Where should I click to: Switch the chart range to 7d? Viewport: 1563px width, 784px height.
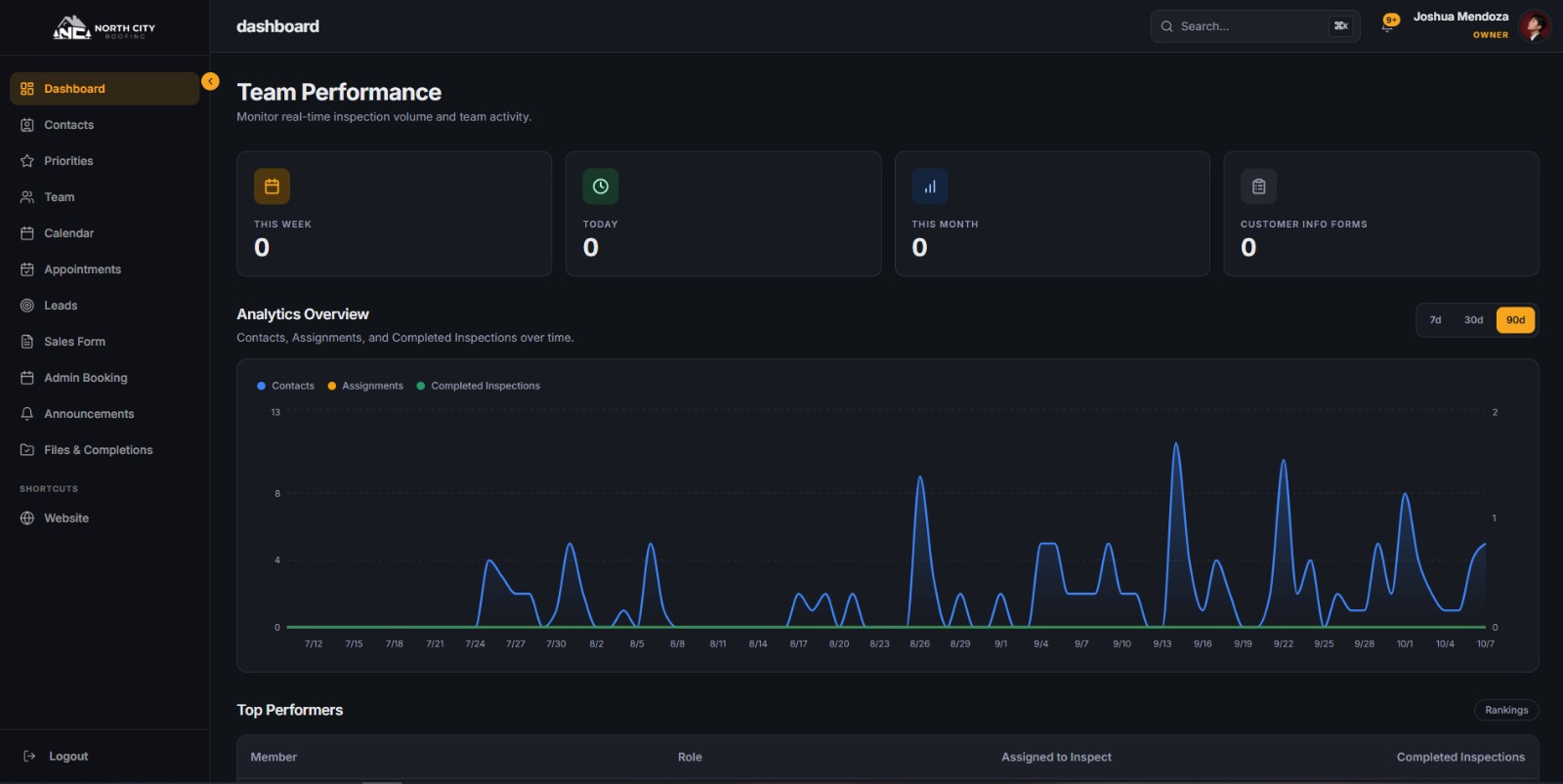(1435, 320)
